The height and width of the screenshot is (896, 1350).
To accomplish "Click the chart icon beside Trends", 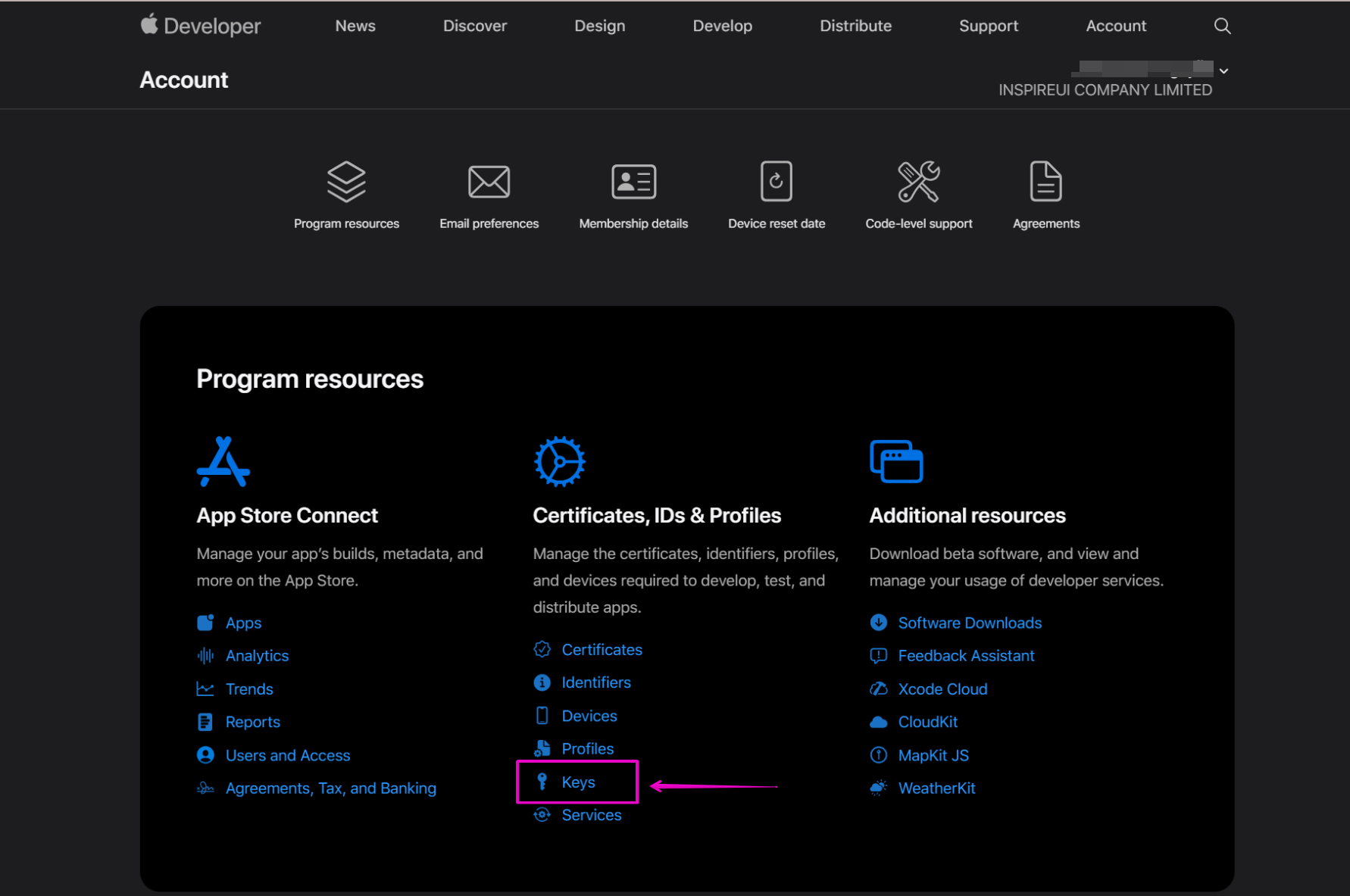I will click(x=205, y=689).
